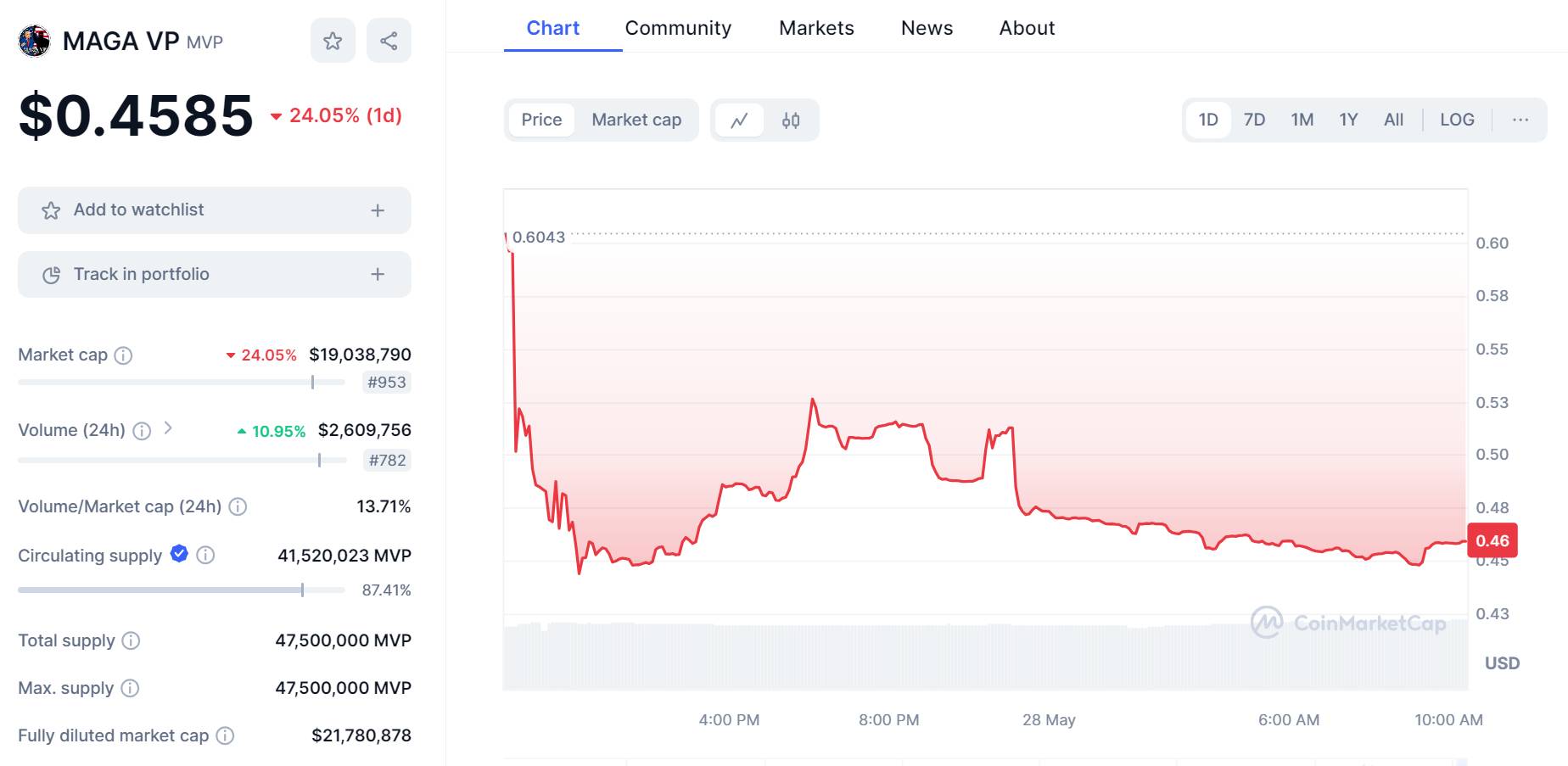Switch to the candlestick chart view icon
Image resolution: width=1568 pixels, height=766 pixels.
791,120
